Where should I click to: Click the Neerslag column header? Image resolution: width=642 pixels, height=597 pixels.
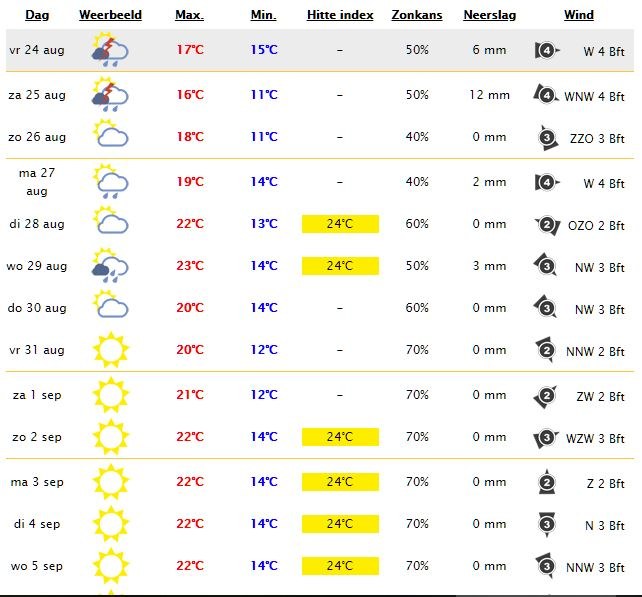coord(490,15)
